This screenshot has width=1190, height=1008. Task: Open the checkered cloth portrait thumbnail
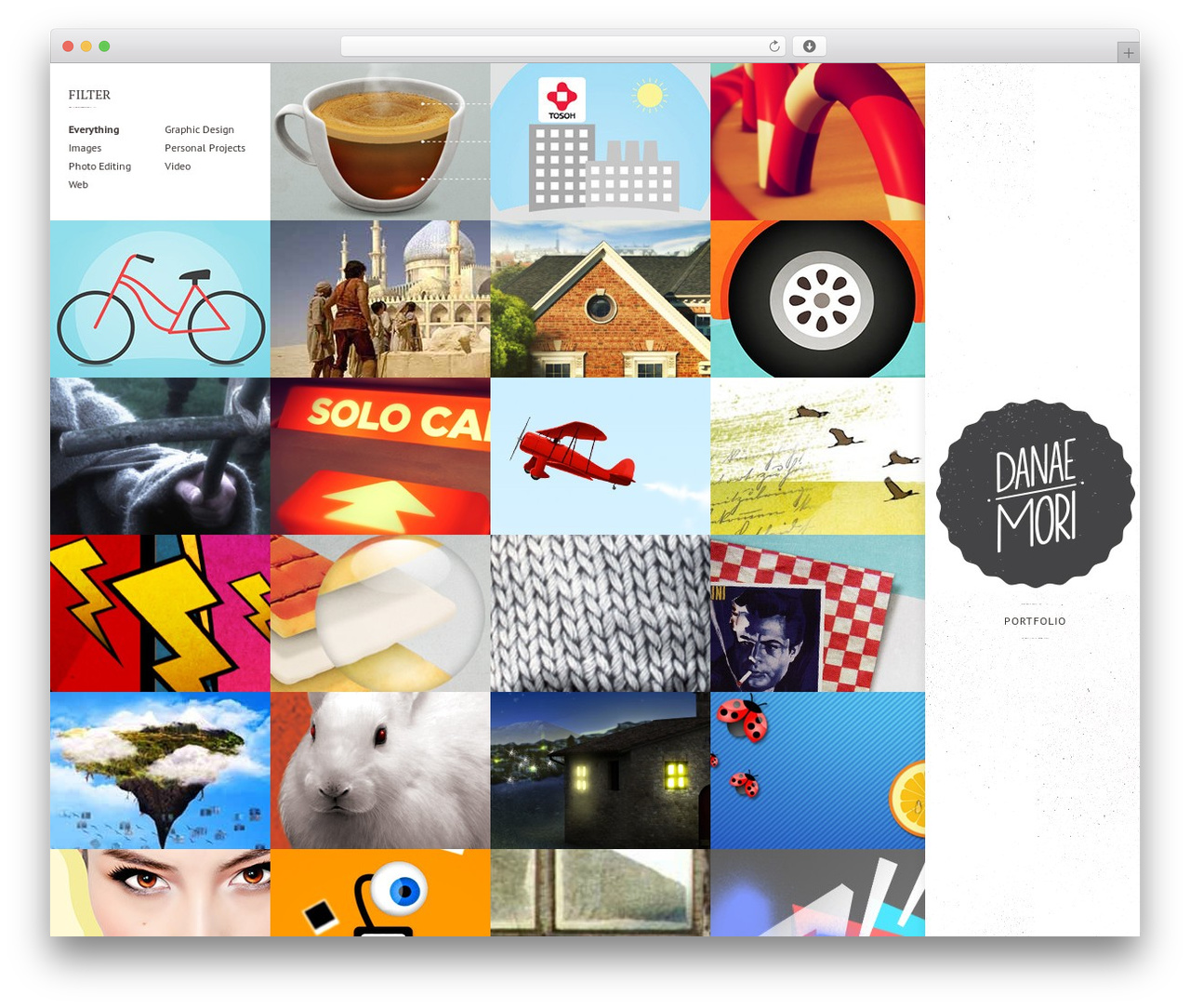(x=818, y=613)
